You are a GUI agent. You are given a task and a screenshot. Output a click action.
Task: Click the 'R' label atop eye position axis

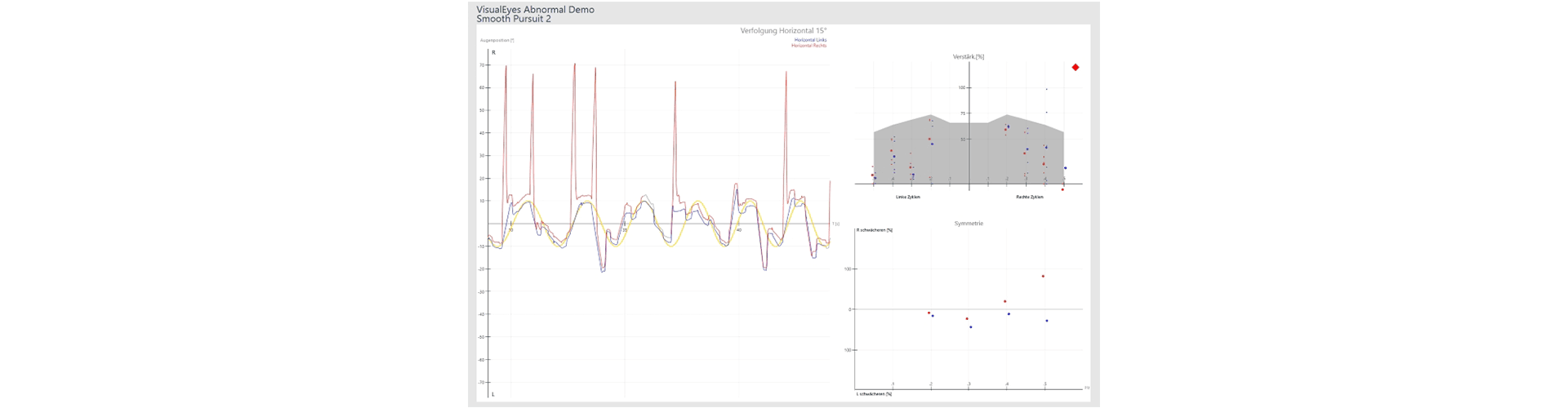493,52
